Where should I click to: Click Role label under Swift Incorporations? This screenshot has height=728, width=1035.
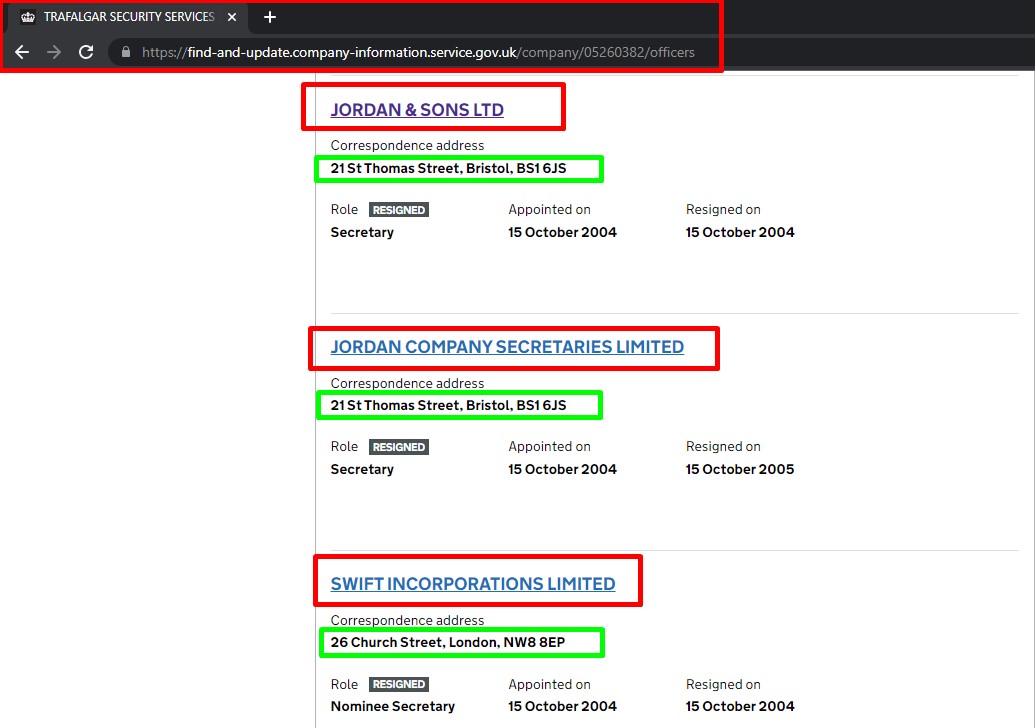pyautogui.click(x=344, y=684)
